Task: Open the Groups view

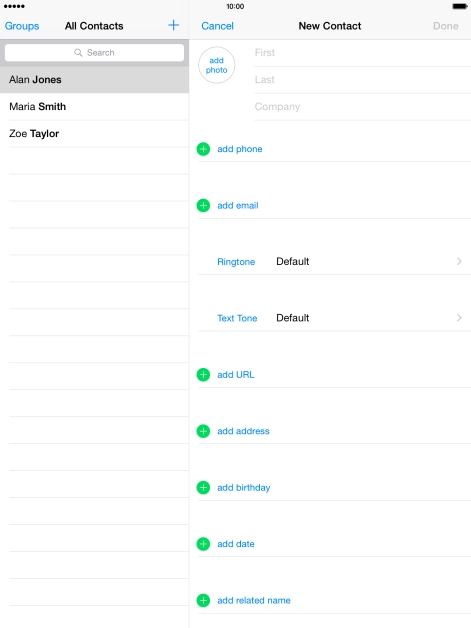Action: coord(22,26)
